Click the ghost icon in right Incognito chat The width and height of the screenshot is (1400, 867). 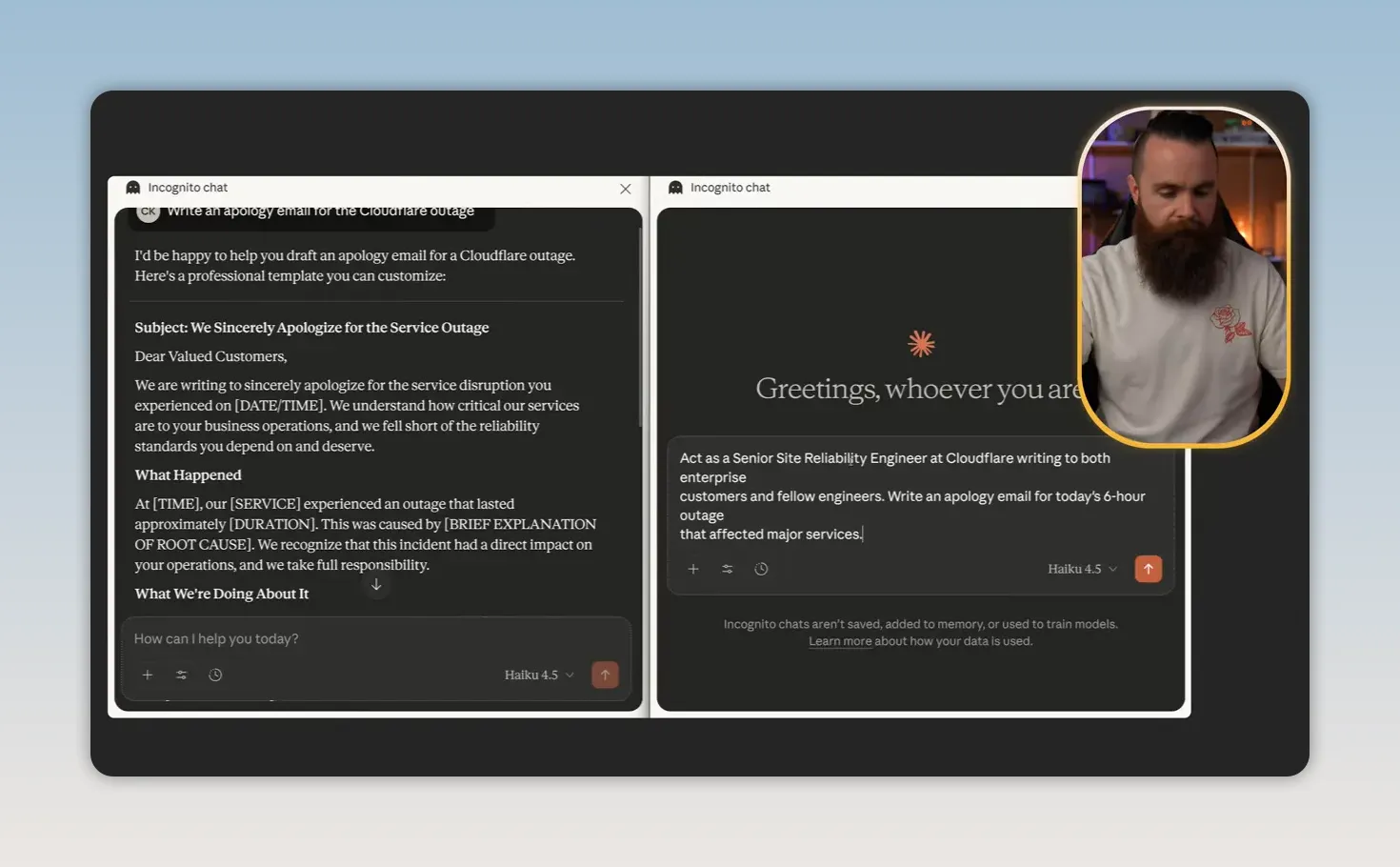tap(676, 188)
